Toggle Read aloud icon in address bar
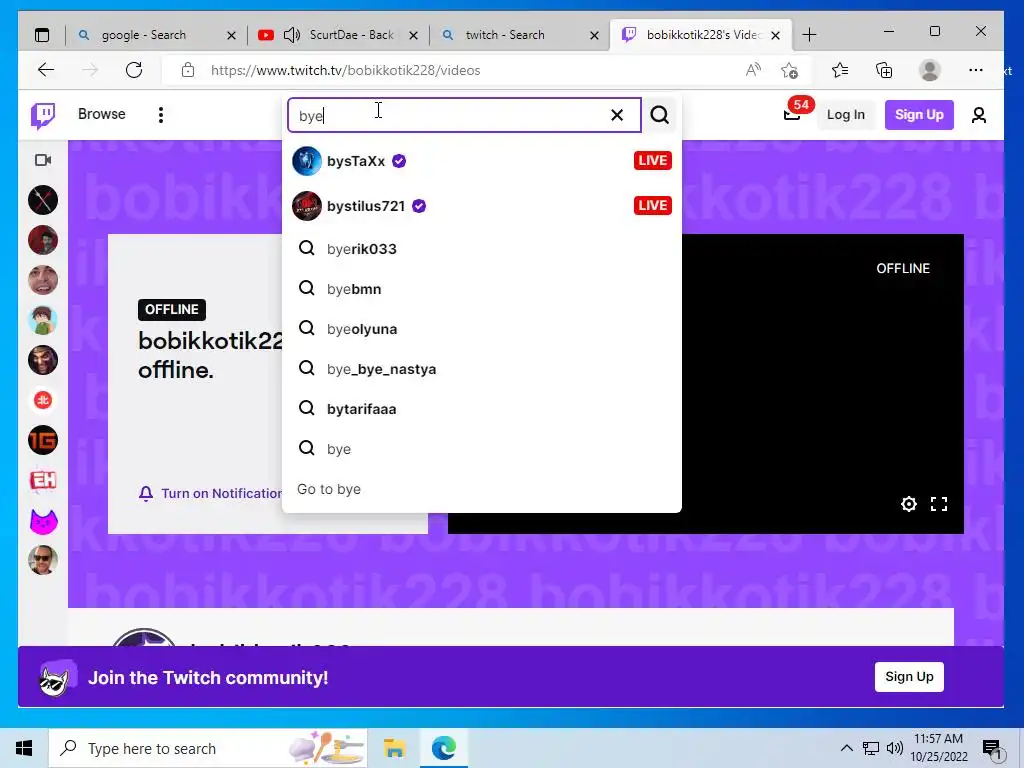Viewport: 1024px width, 768px height. tap(754, 70)
